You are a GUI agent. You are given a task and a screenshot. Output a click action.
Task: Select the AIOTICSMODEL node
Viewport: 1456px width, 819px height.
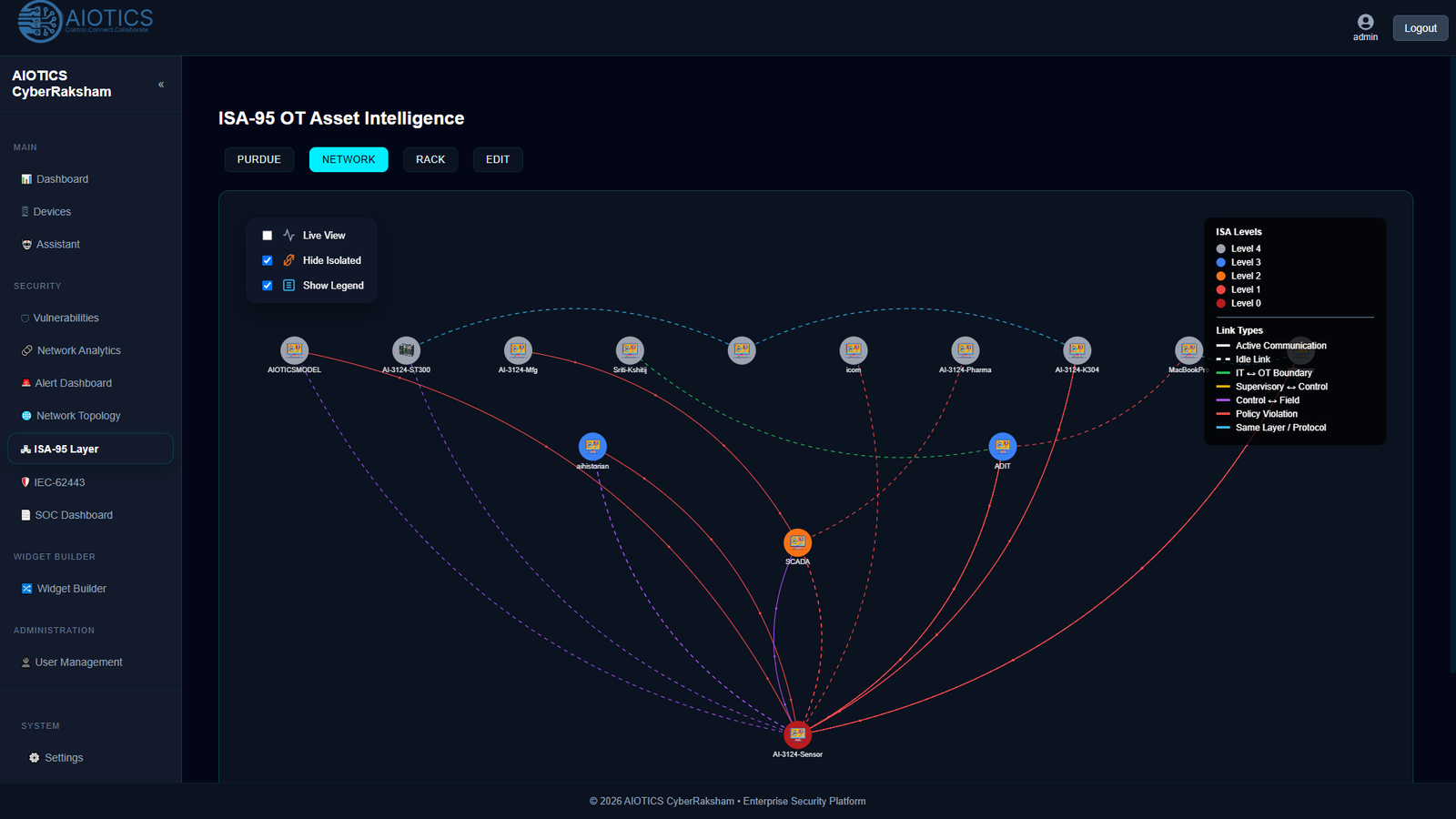tap(294, 350)
